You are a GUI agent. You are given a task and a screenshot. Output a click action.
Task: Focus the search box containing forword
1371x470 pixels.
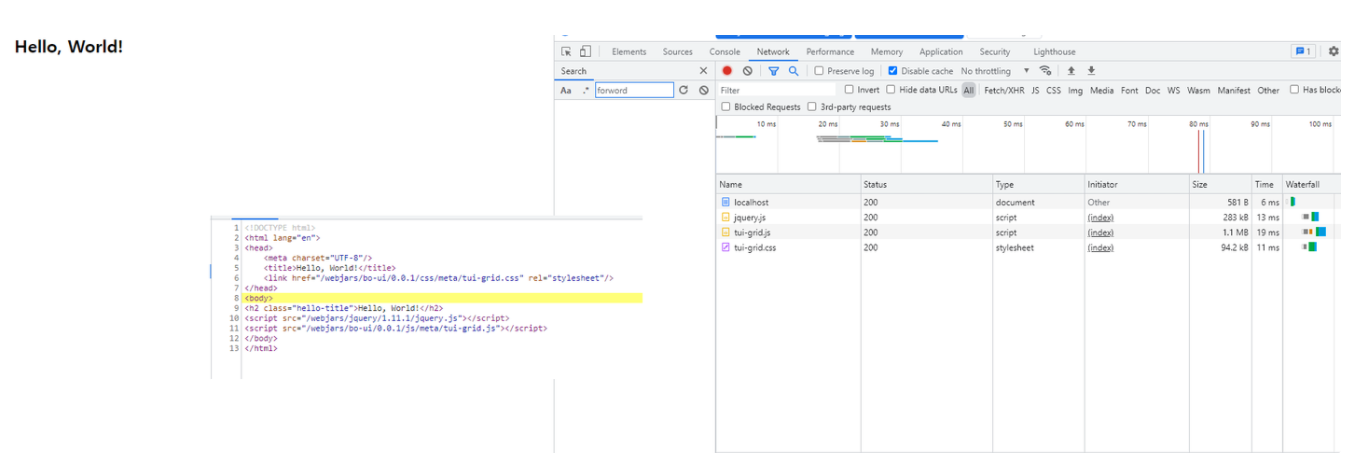tap(634, 90)
